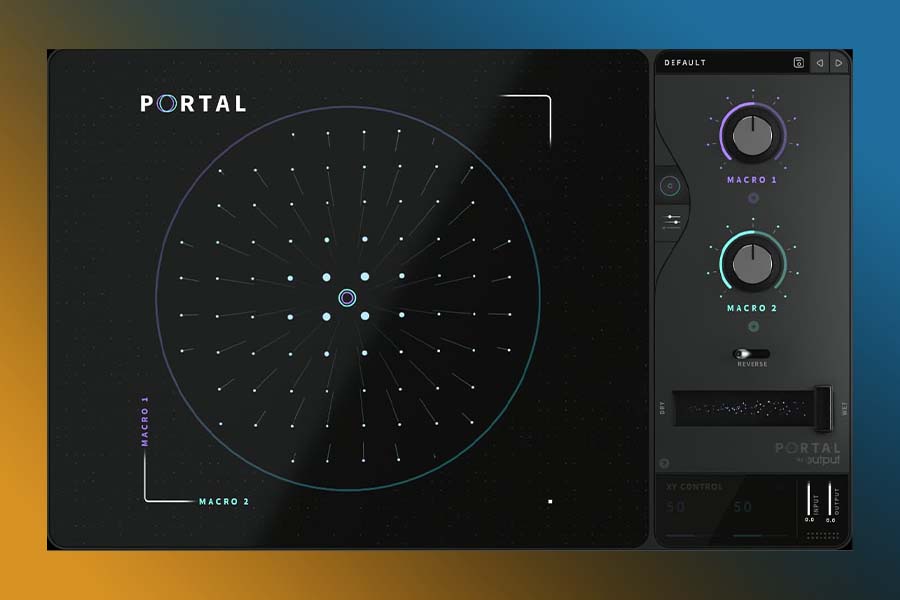900x600 pixels.
Task: Click the right XY Control value 50
Action: point(742,507)
